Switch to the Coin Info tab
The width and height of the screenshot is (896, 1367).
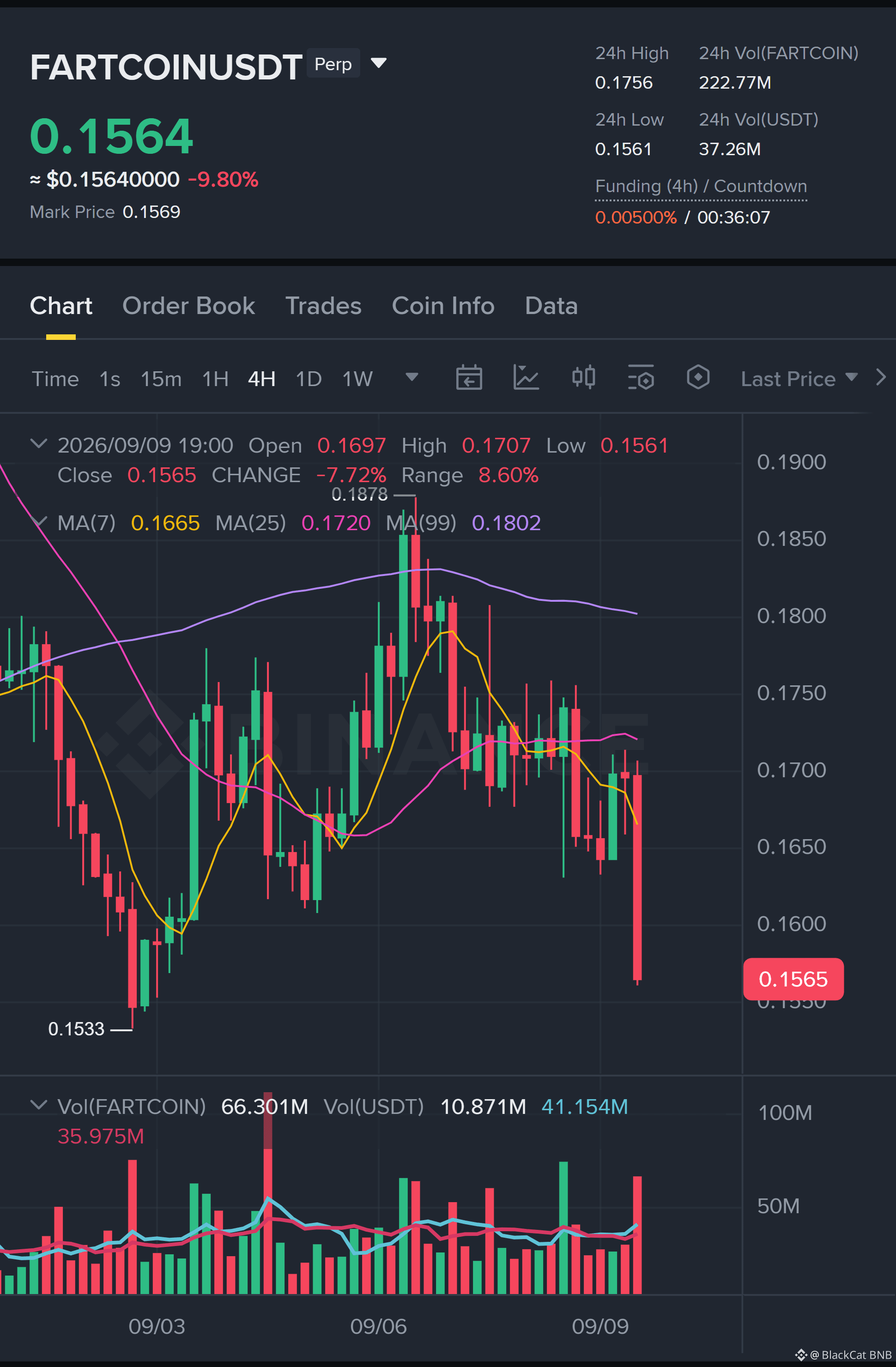443,306
